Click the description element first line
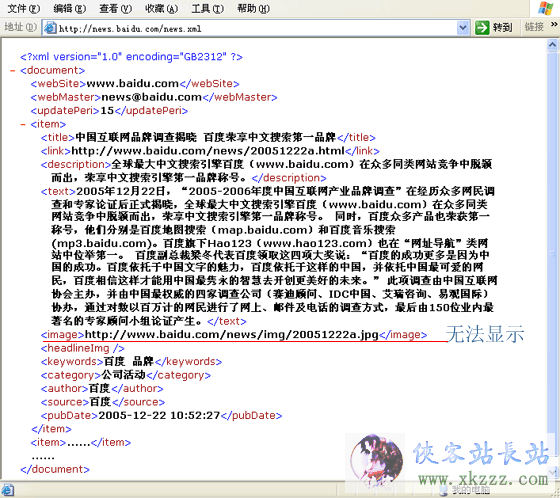This screenshot has height=498, width=560. (x=266, y=164)
